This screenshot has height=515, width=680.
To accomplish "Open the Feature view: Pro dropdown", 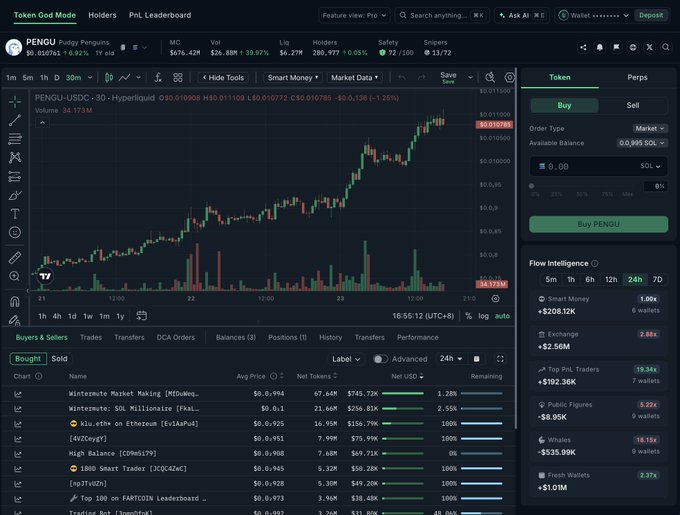I will coord(354,15).
